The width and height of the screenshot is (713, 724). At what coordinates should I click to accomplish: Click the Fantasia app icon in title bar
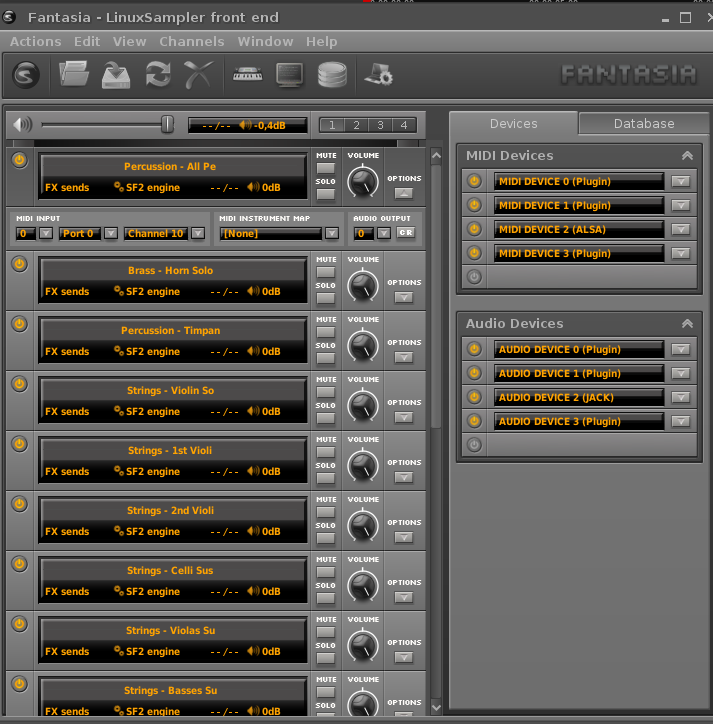point(9,18)
